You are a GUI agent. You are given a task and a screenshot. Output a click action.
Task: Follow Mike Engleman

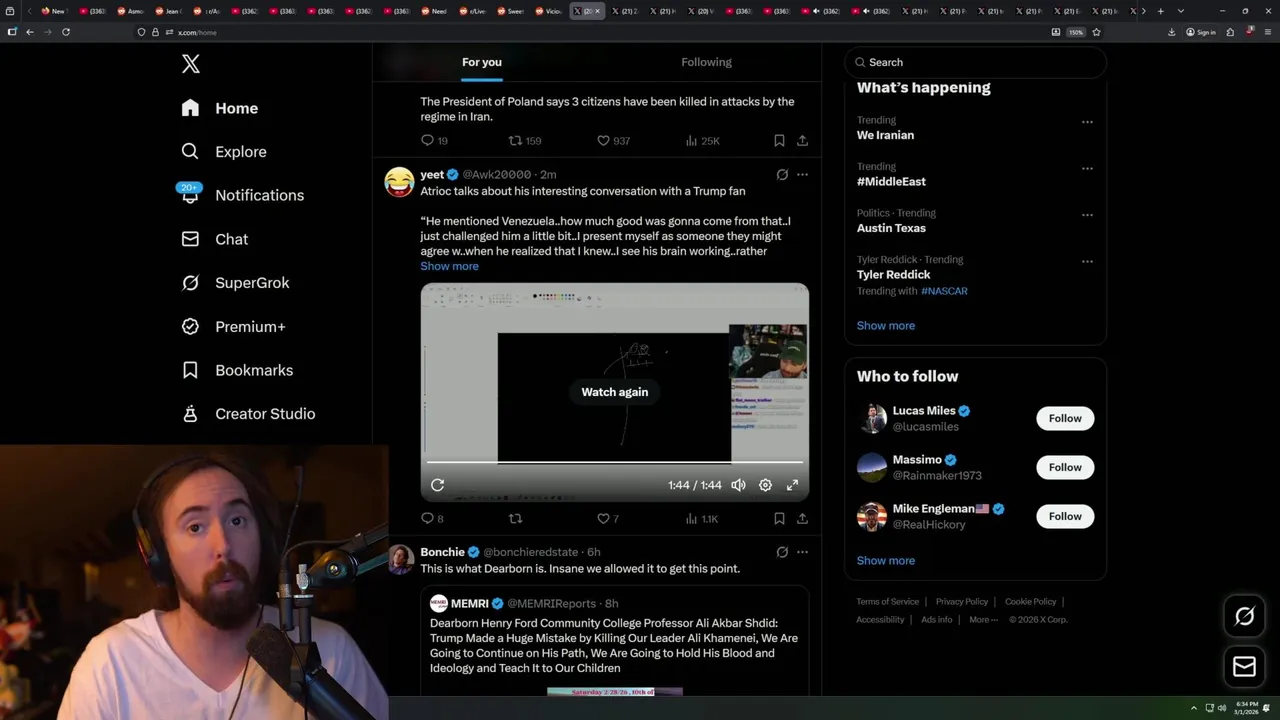coord(1065,516)
